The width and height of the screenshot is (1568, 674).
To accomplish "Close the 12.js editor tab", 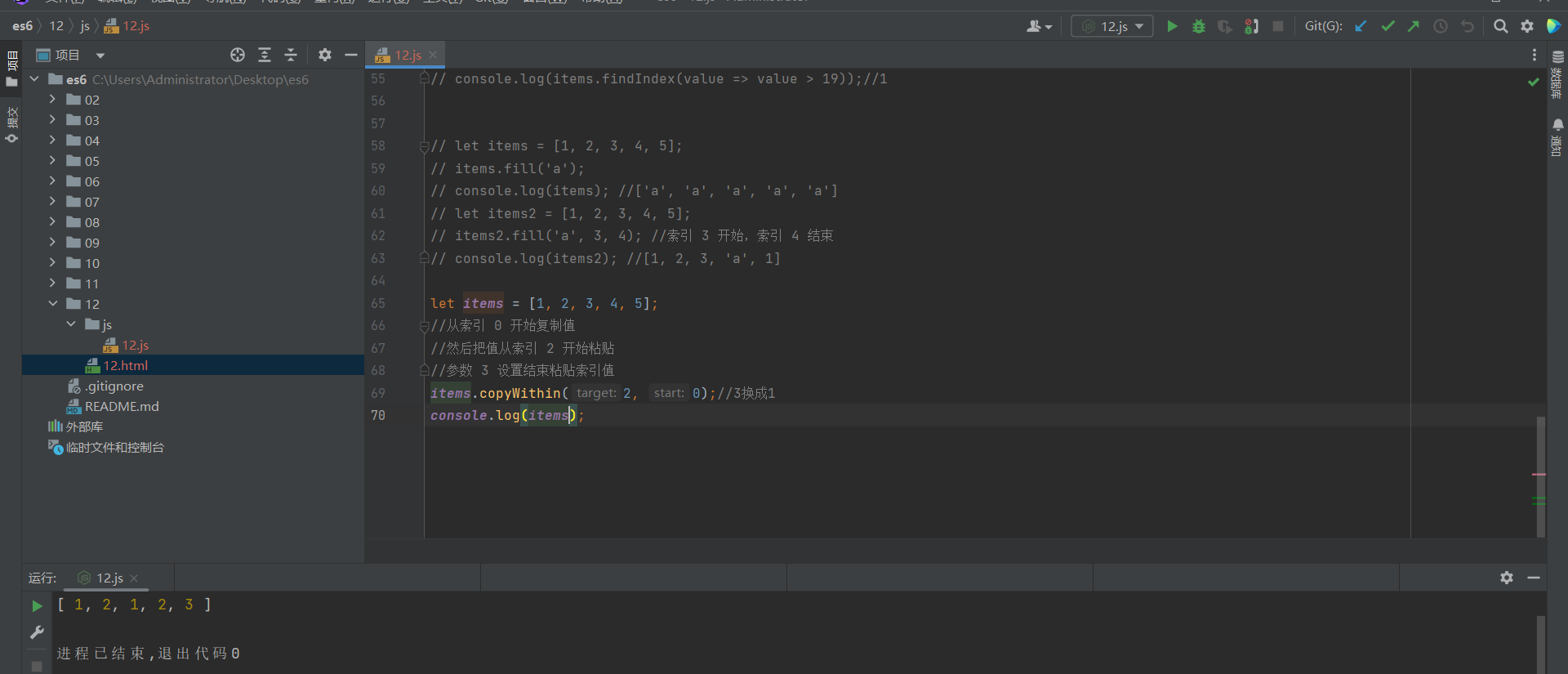I will 433,55.
